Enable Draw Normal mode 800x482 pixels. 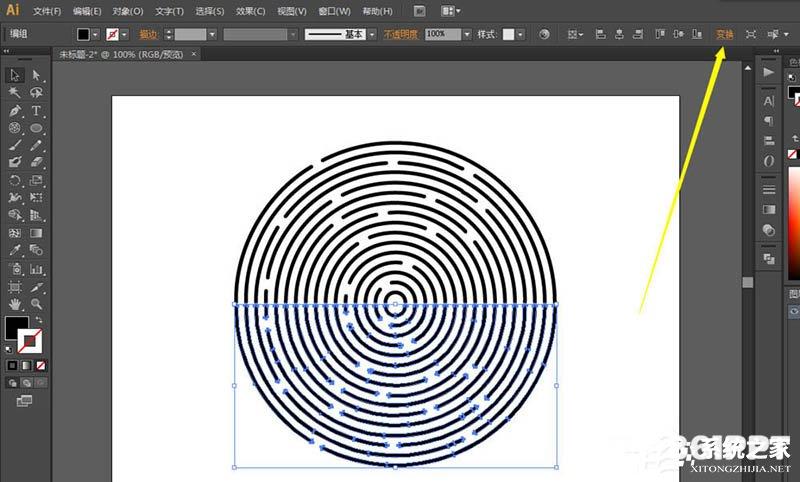click(12, 383)
